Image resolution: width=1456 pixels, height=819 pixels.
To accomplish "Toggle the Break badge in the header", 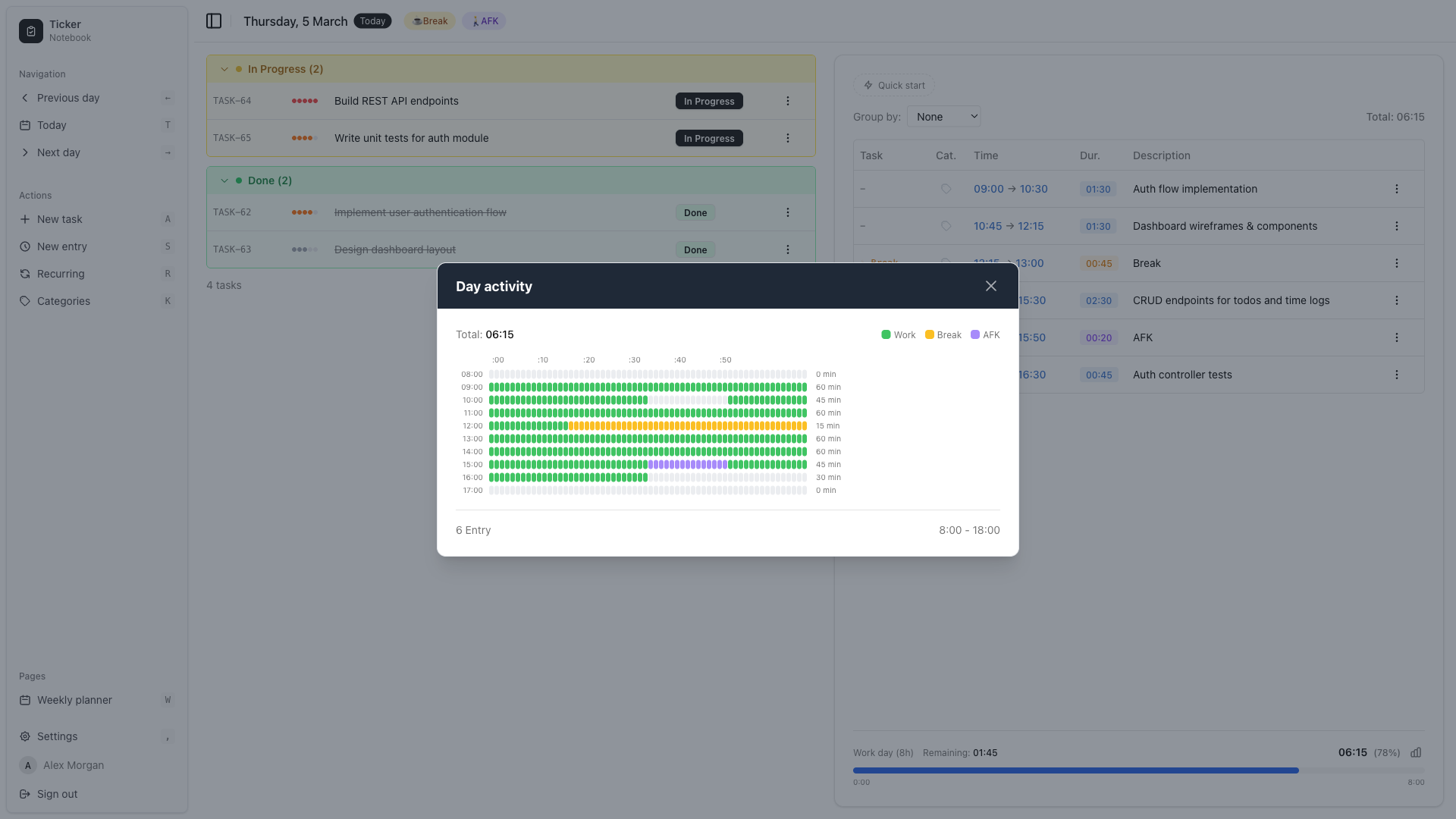I will (430, 20).
